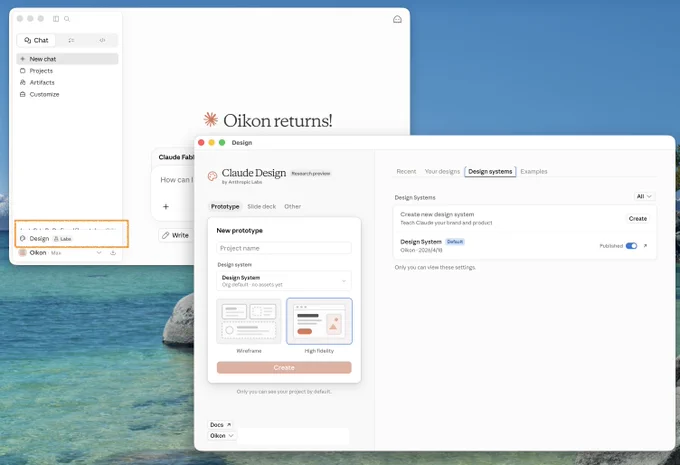Click the "Create new design system" text
The width and height of the screenshot is (680, 465).
pyautogui.click(x=437, y=214)
